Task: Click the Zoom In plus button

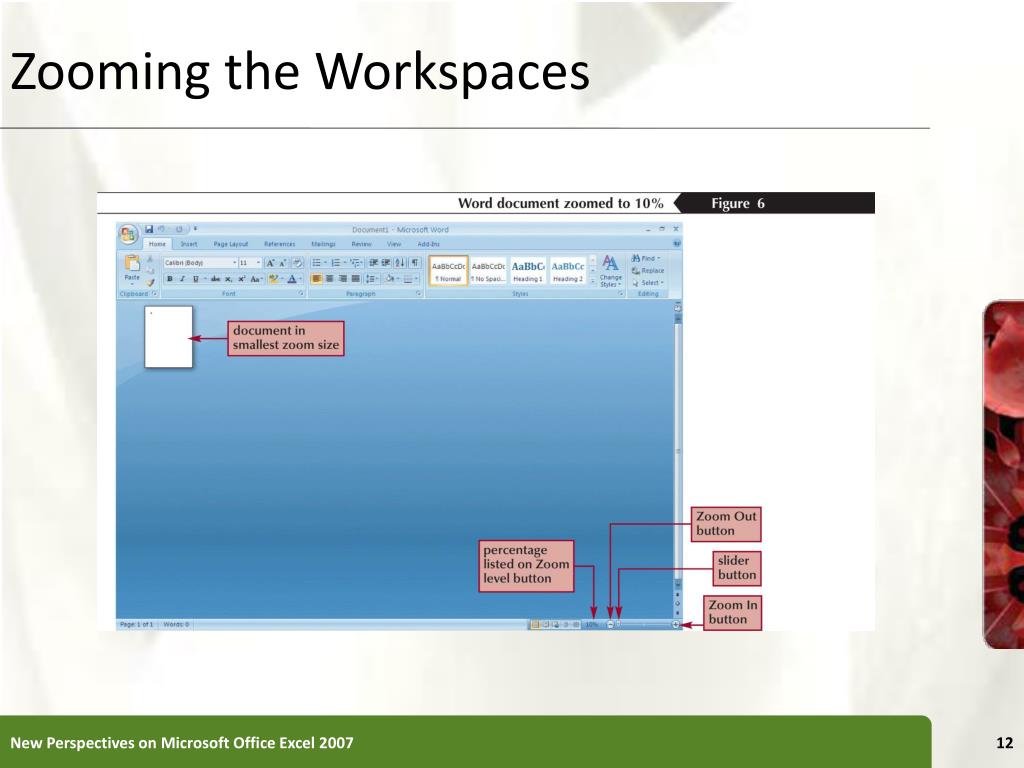Action: (676, 624)
